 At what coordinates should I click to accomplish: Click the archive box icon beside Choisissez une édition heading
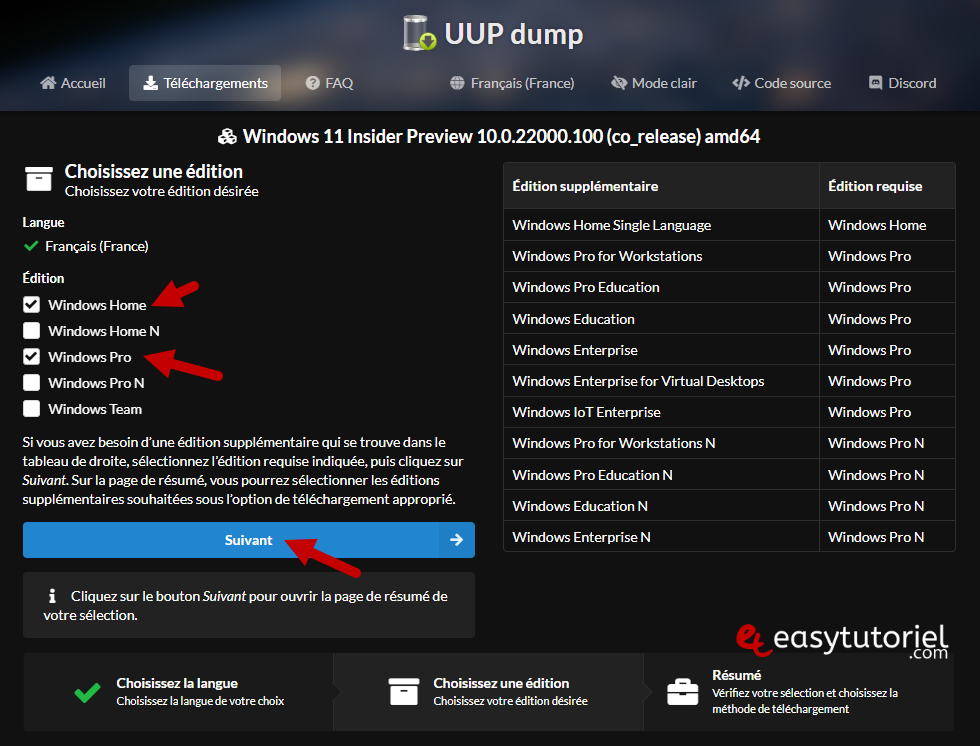(x=39, y=179)
